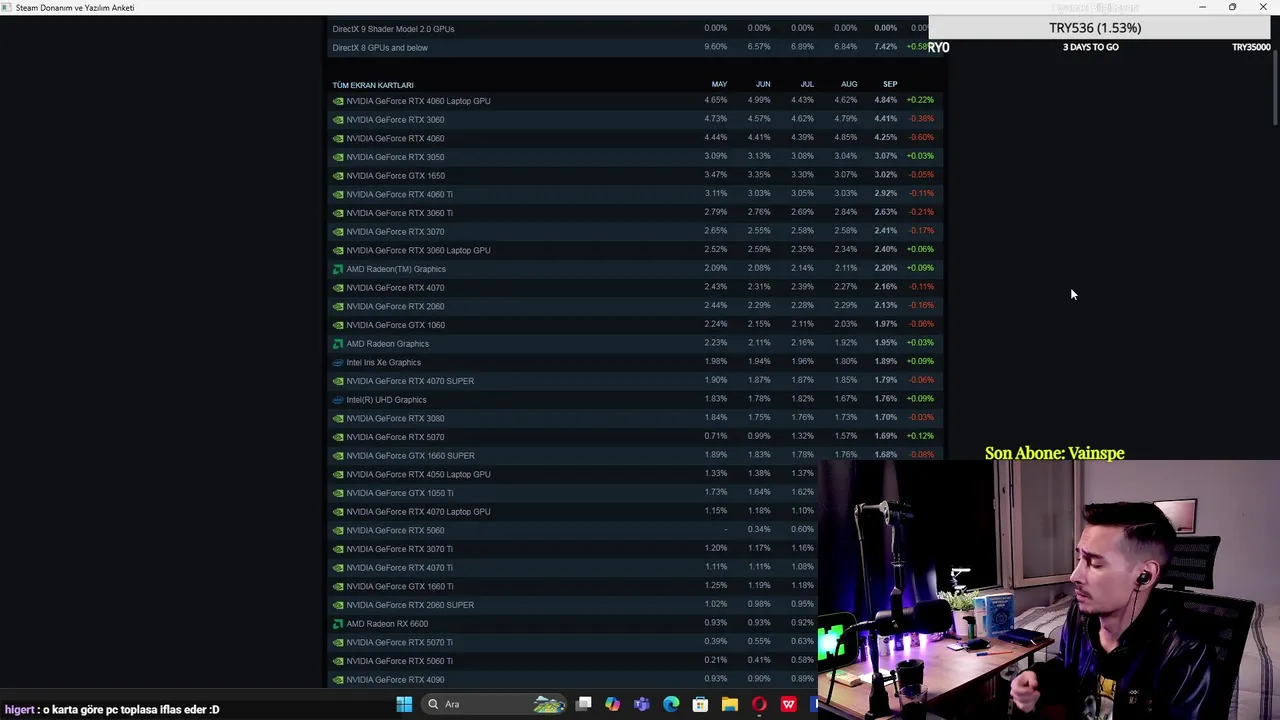Screen dimensions: 1280x720
Task: Click 1.97% SEP value for GTX 1060
Action: pos(885,324)
